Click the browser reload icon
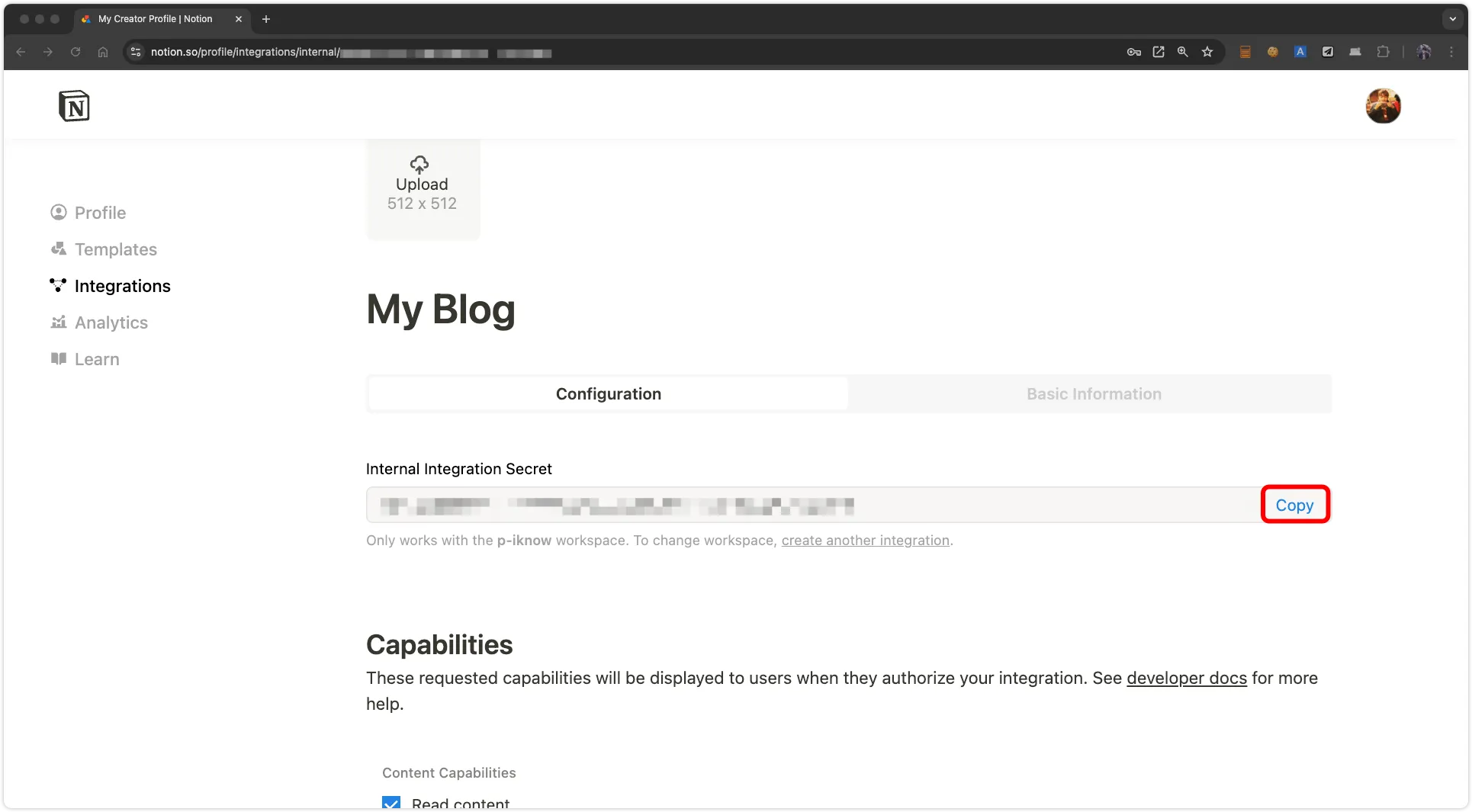Viewport: 1472px width, 812px height. [76, 52]
